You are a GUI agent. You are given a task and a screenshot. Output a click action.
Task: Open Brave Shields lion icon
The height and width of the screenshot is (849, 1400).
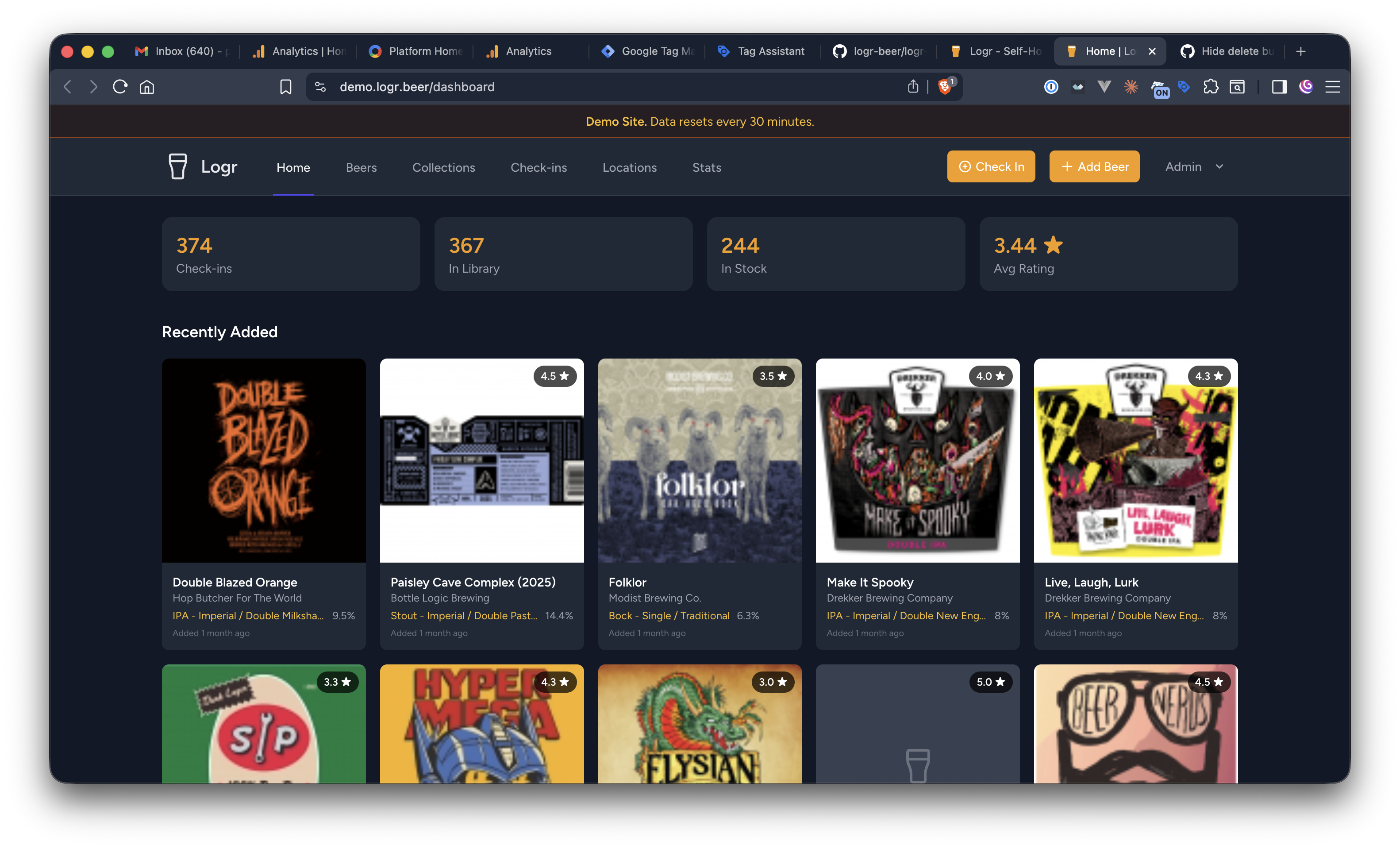(946, 86)
